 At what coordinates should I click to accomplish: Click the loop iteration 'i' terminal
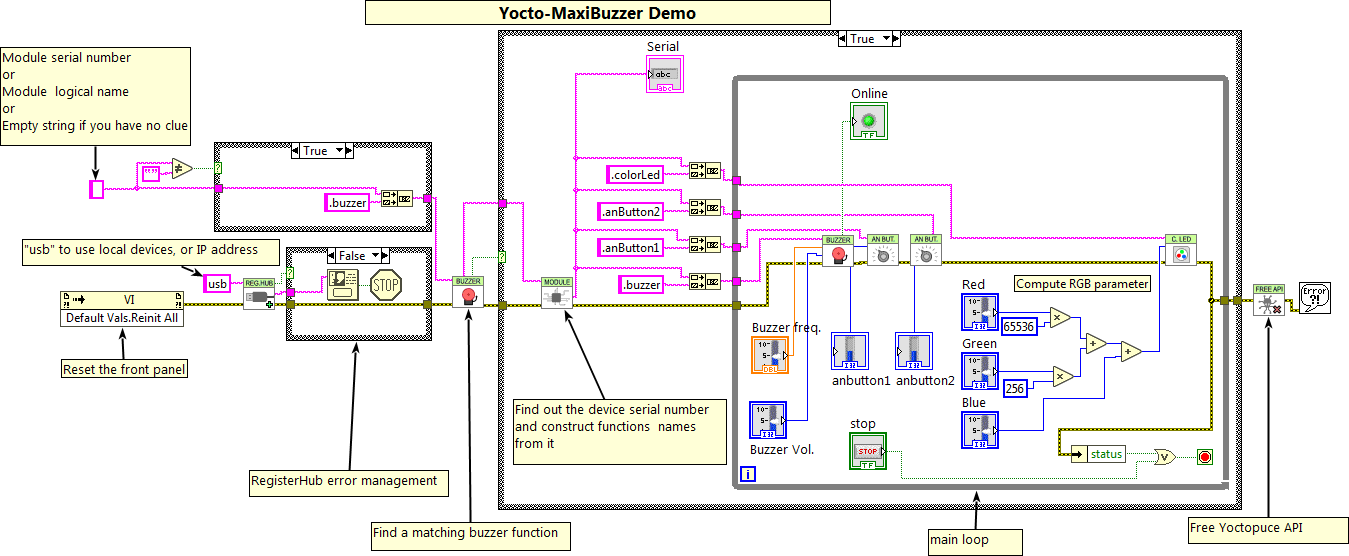pos(748,475)
